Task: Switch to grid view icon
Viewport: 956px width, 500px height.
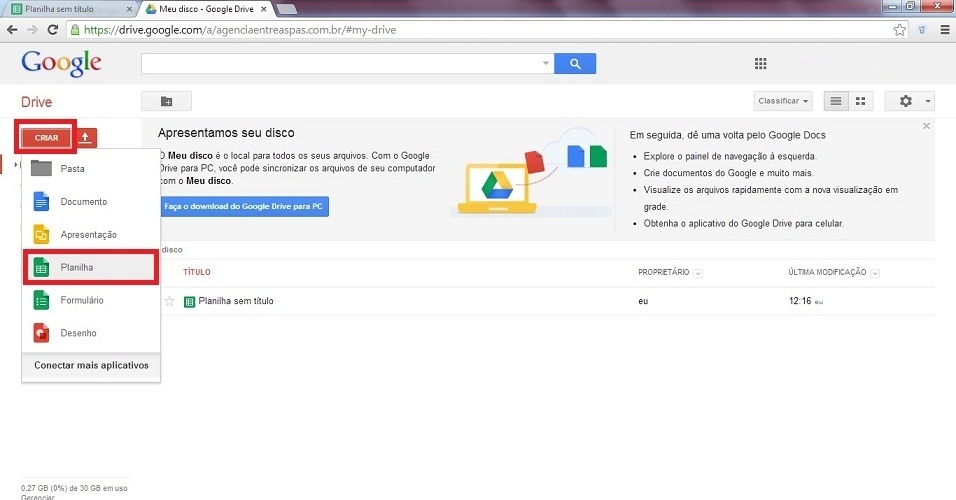Action: pos(860,101)
